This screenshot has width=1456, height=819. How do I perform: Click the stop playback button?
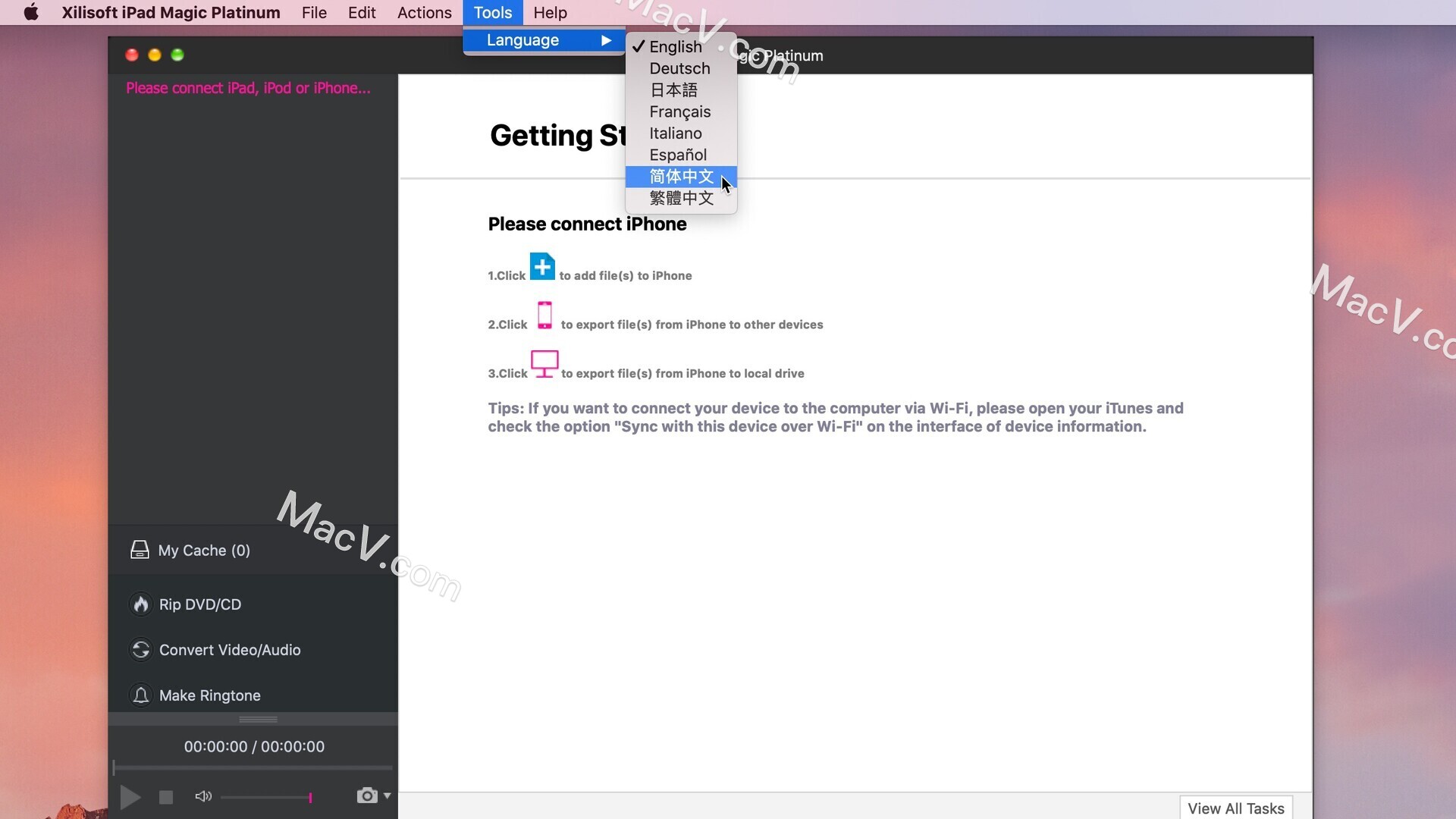[x=165, y=797]
